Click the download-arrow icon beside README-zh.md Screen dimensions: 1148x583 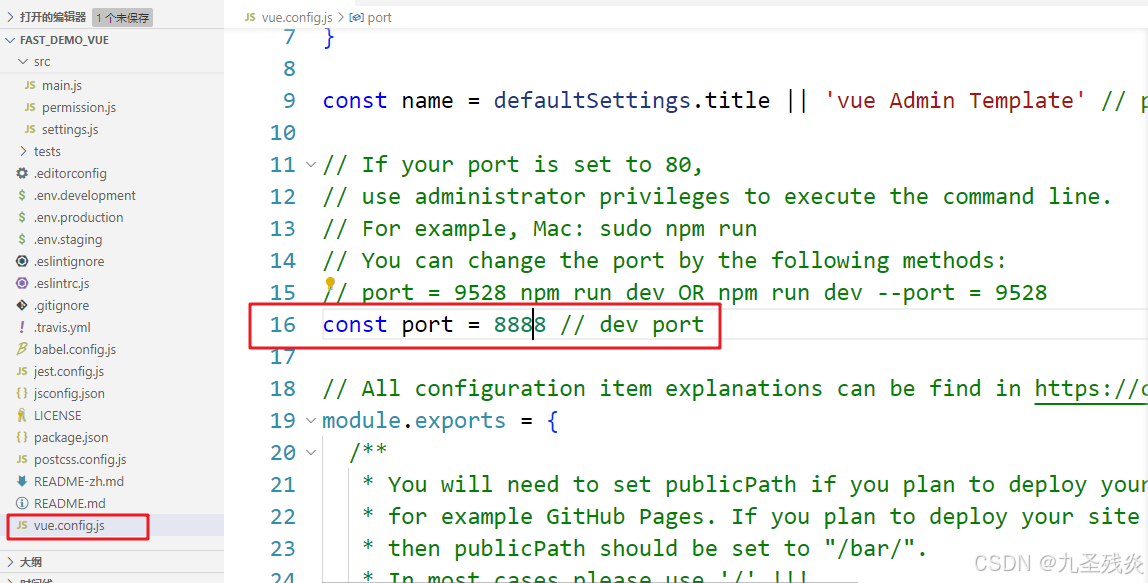pos(22,480)
